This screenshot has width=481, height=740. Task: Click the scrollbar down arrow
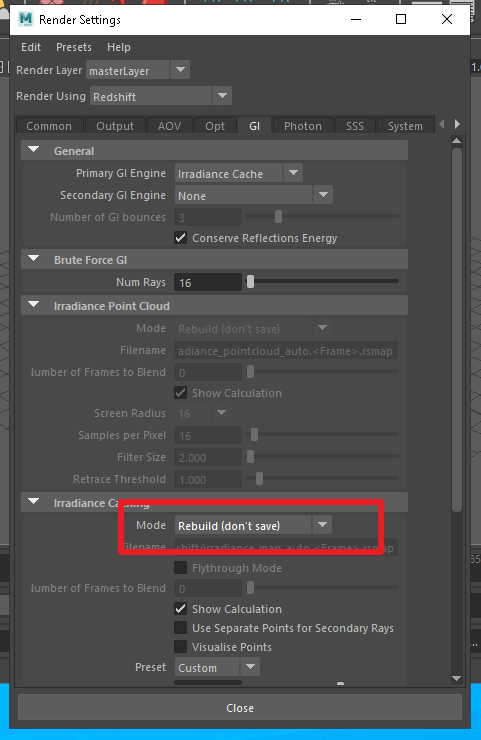456,679
